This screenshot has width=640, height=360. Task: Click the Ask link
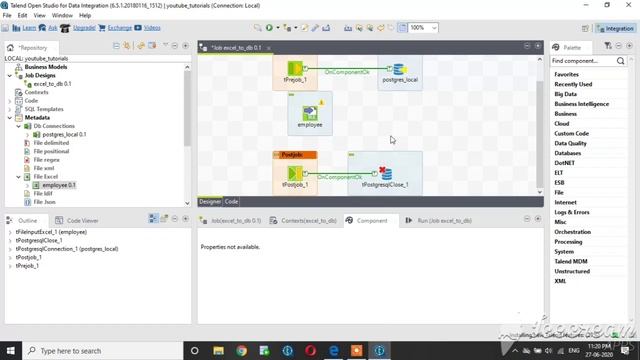pyautogui.click(x=53, y=28)
